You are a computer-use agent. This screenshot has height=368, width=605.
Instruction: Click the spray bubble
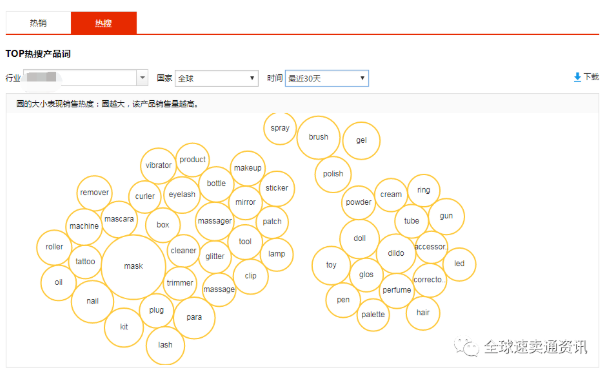tap(280, 128)
